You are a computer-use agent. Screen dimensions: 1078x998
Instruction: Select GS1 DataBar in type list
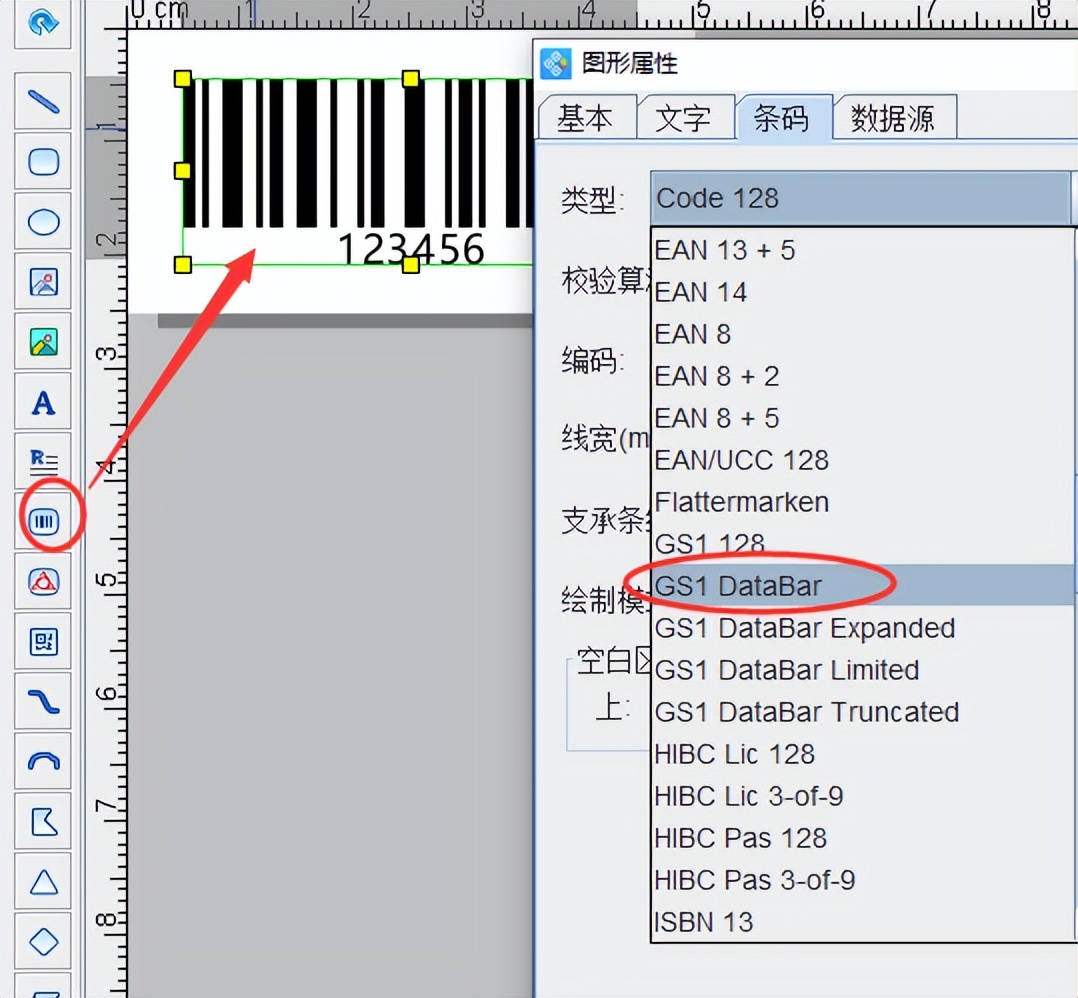863,586
